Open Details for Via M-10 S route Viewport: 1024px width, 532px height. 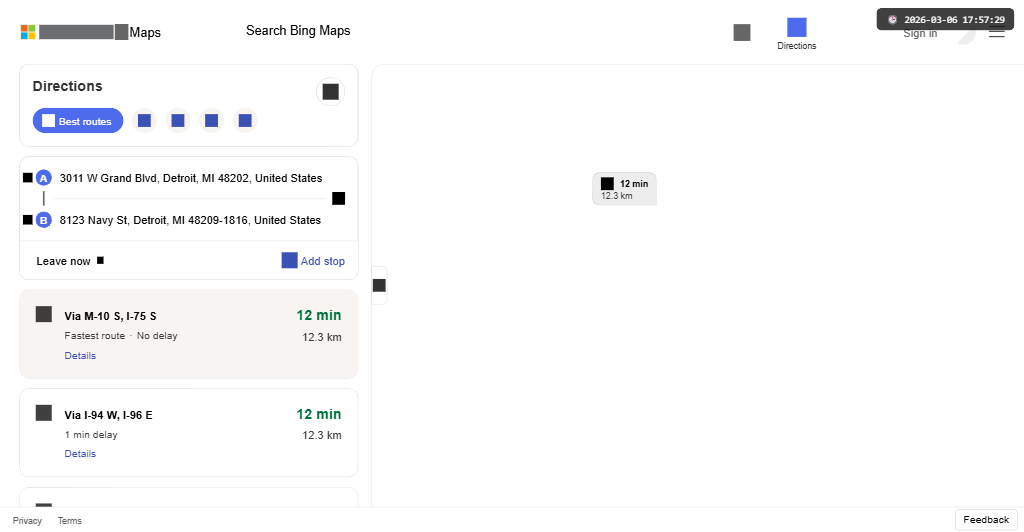click(80, 356)
